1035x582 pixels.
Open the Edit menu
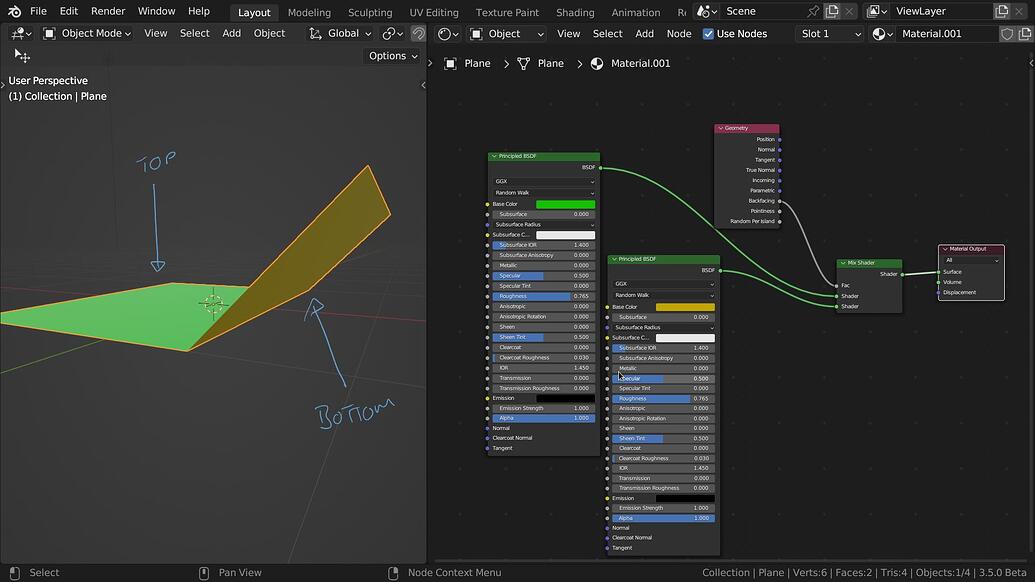pos(69,11)
